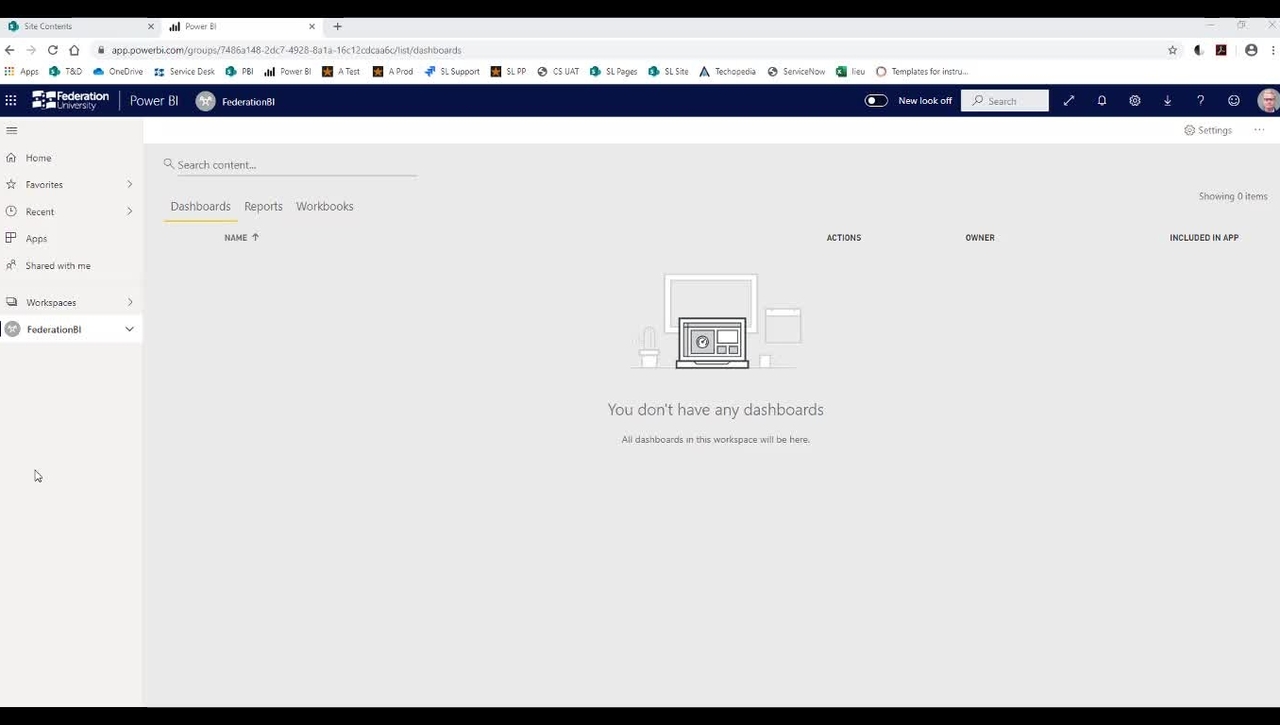Click the FederationBI workspace icon in header
Screen dimensions: 1280x725
205,101
